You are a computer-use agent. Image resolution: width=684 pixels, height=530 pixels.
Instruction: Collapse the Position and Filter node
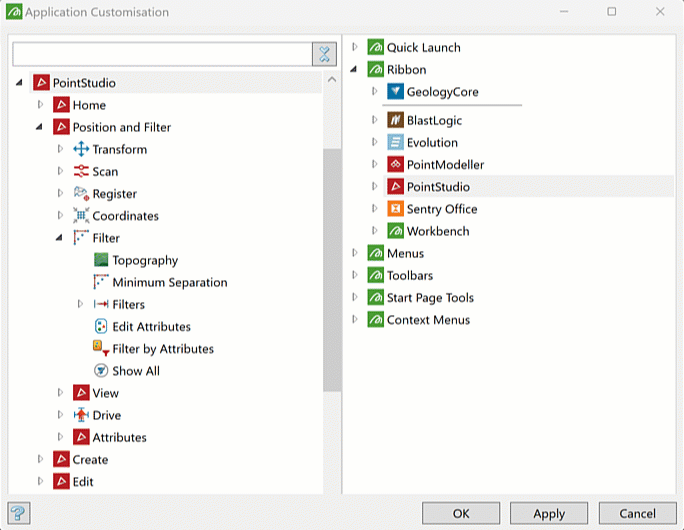39,127
